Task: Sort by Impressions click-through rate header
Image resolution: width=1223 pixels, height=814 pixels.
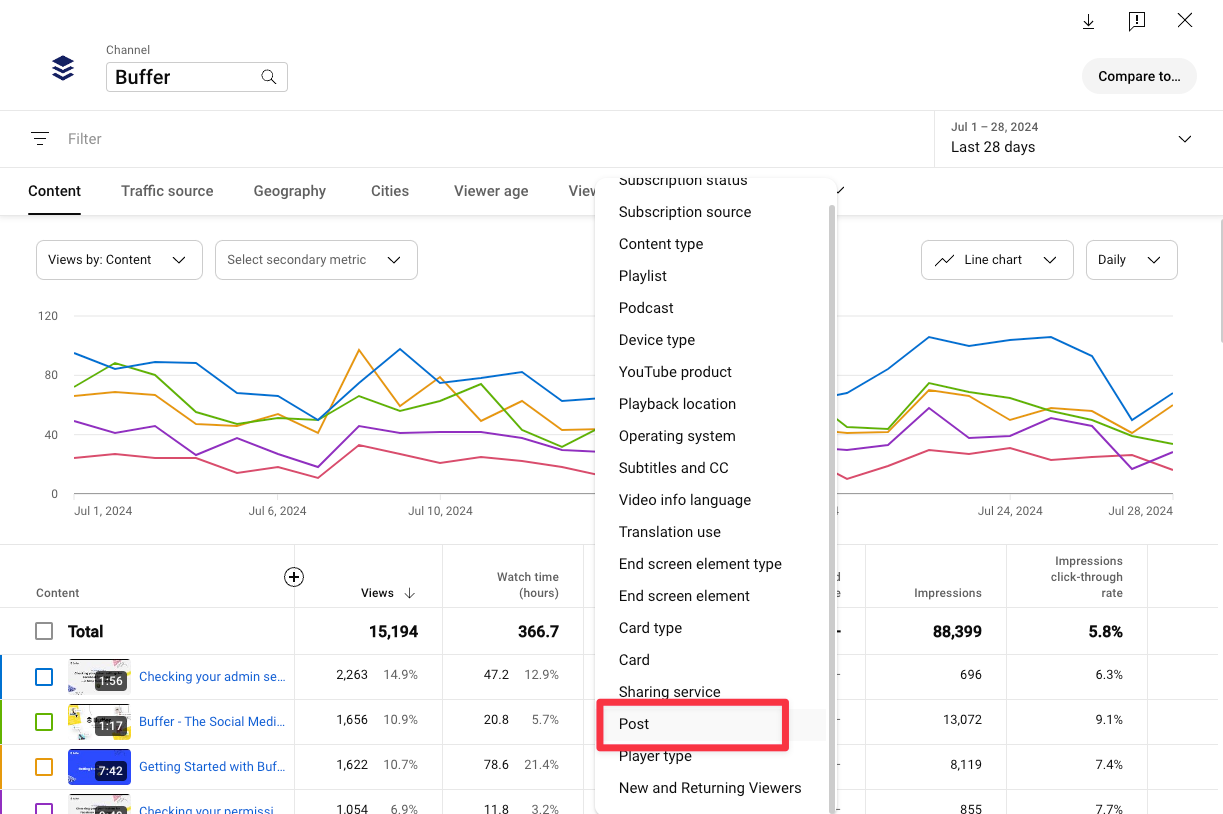Action: coord(1087,577)
